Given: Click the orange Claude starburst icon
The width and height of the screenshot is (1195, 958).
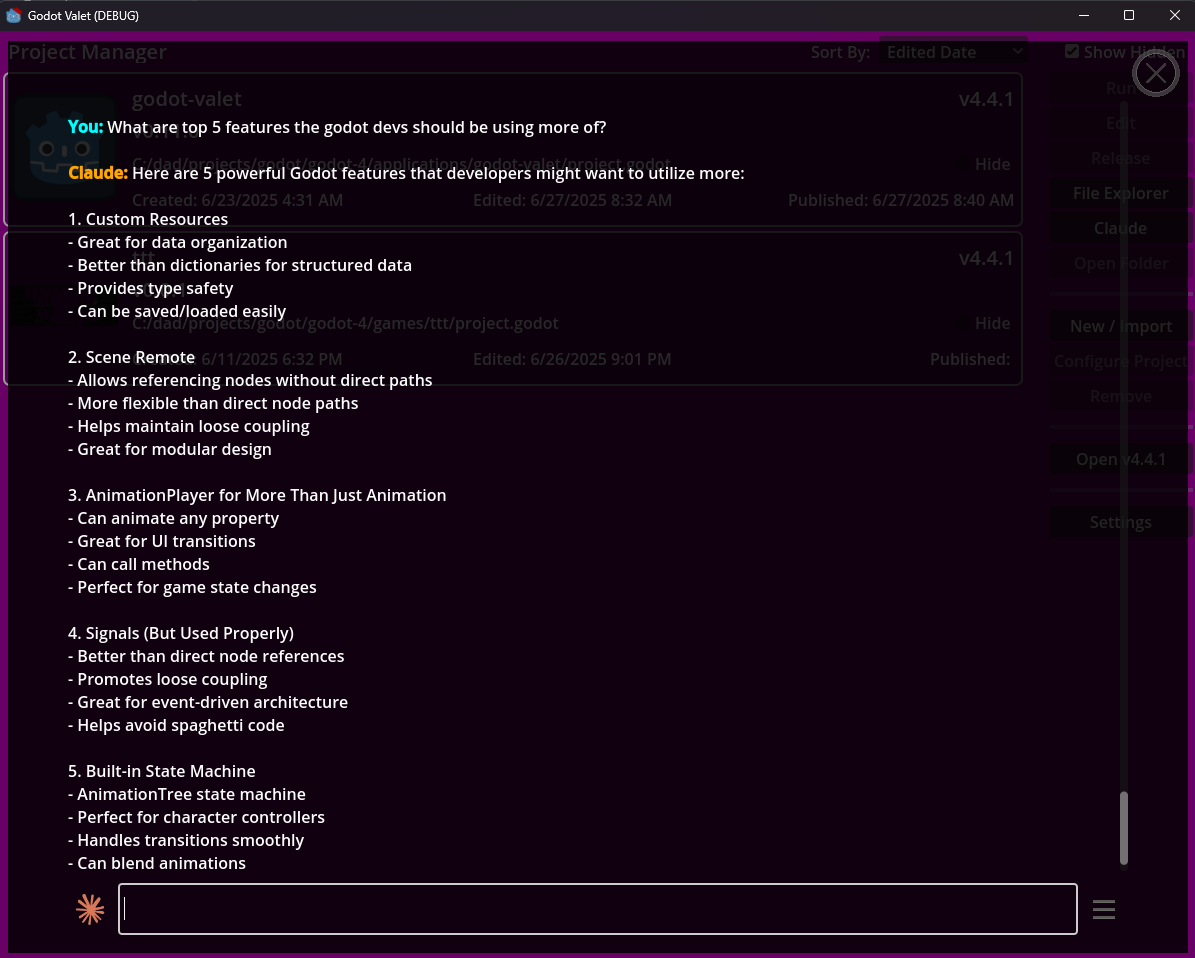Looking at the screenshot, I should point(90,909).
